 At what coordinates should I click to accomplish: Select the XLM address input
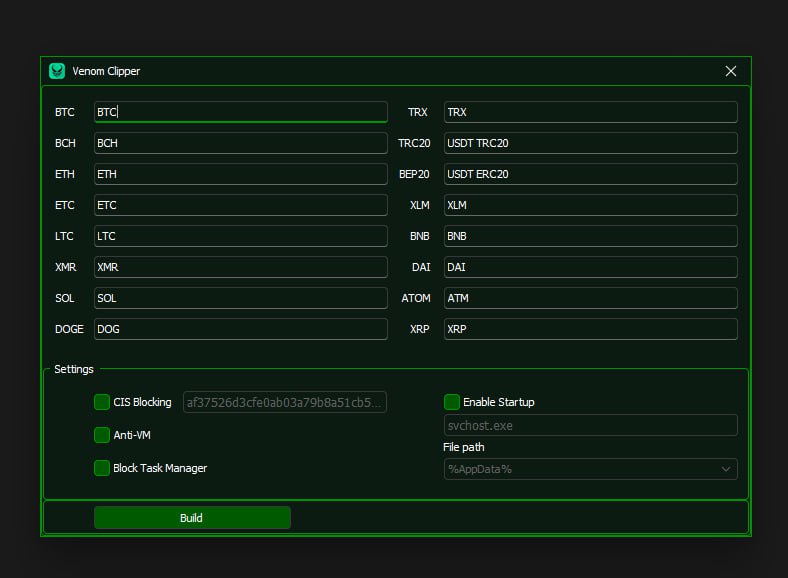coord(590,205)
